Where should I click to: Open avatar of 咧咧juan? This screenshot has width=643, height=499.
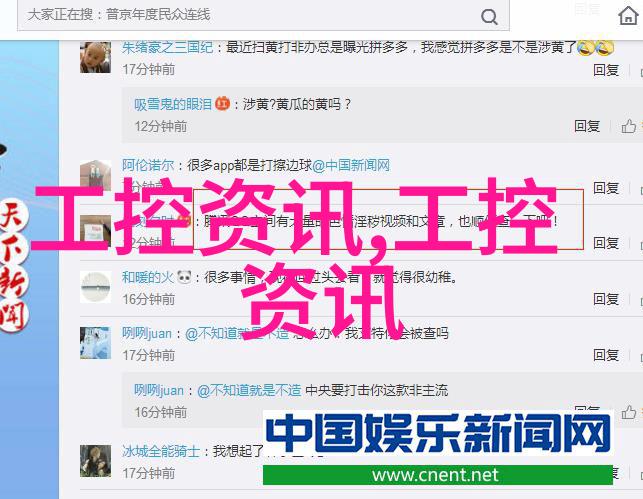click(95, 343)
